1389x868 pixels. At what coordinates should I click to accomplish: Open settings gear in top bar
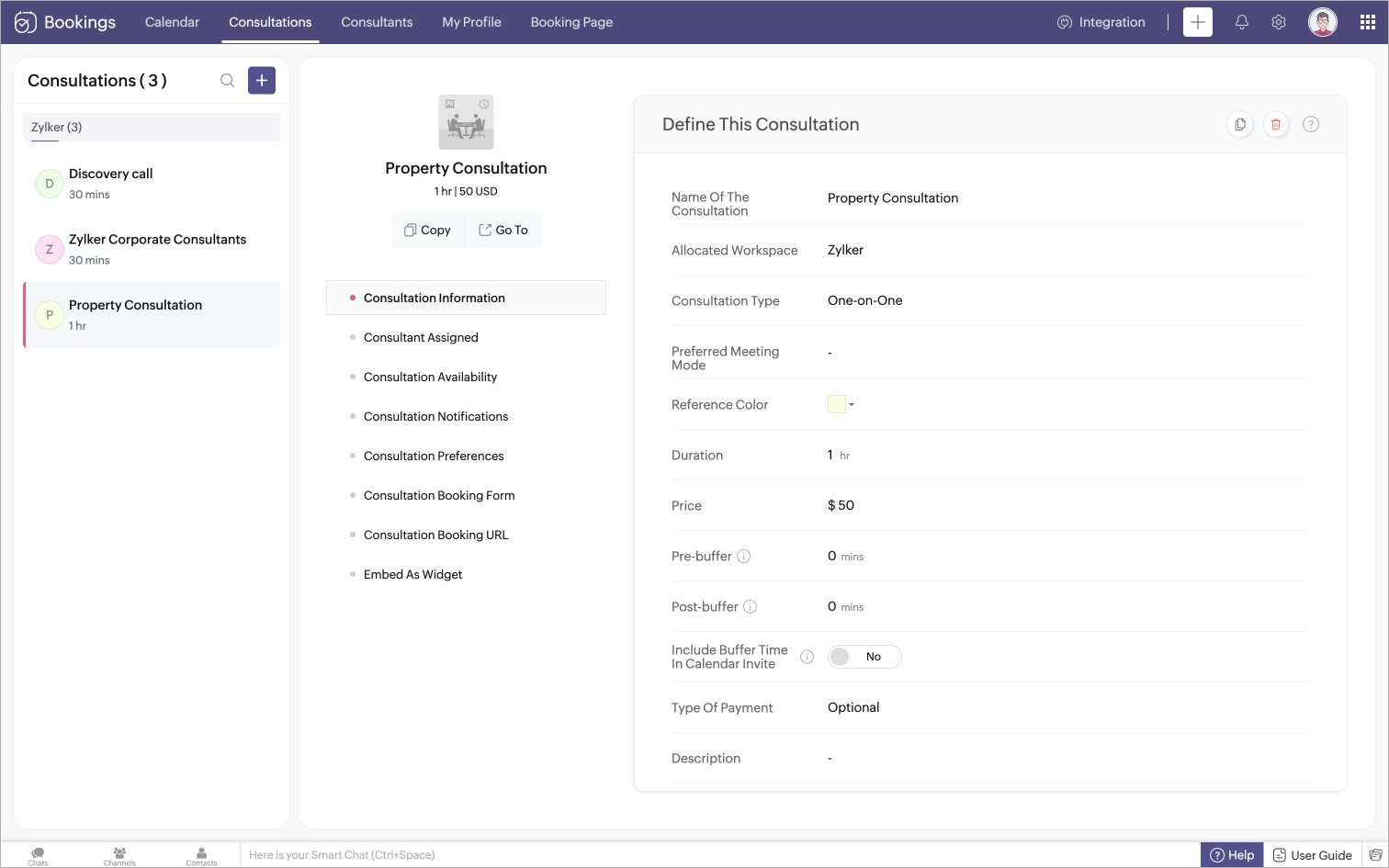point(1279,22)
